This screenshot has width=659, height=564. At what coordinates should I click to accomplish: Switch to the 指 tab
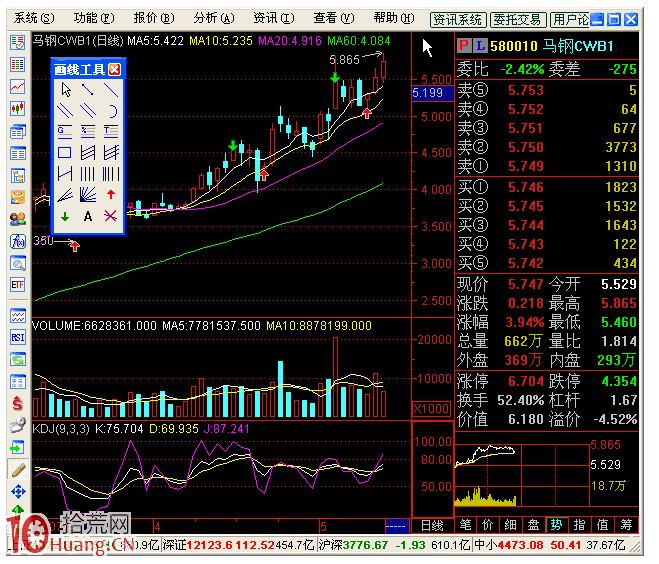pyautogui.click(x=580, y=524)
